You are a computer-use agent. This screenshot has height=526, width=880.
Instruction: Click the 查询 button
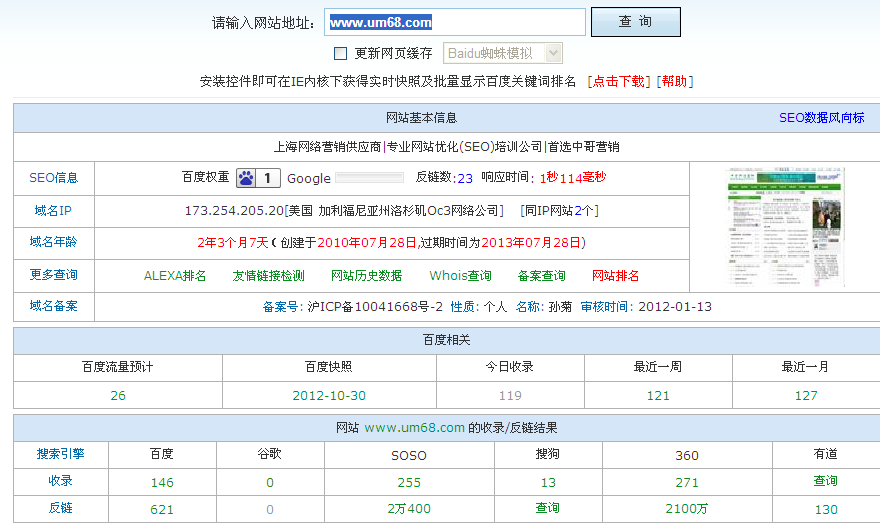click(x=635, y=22)
